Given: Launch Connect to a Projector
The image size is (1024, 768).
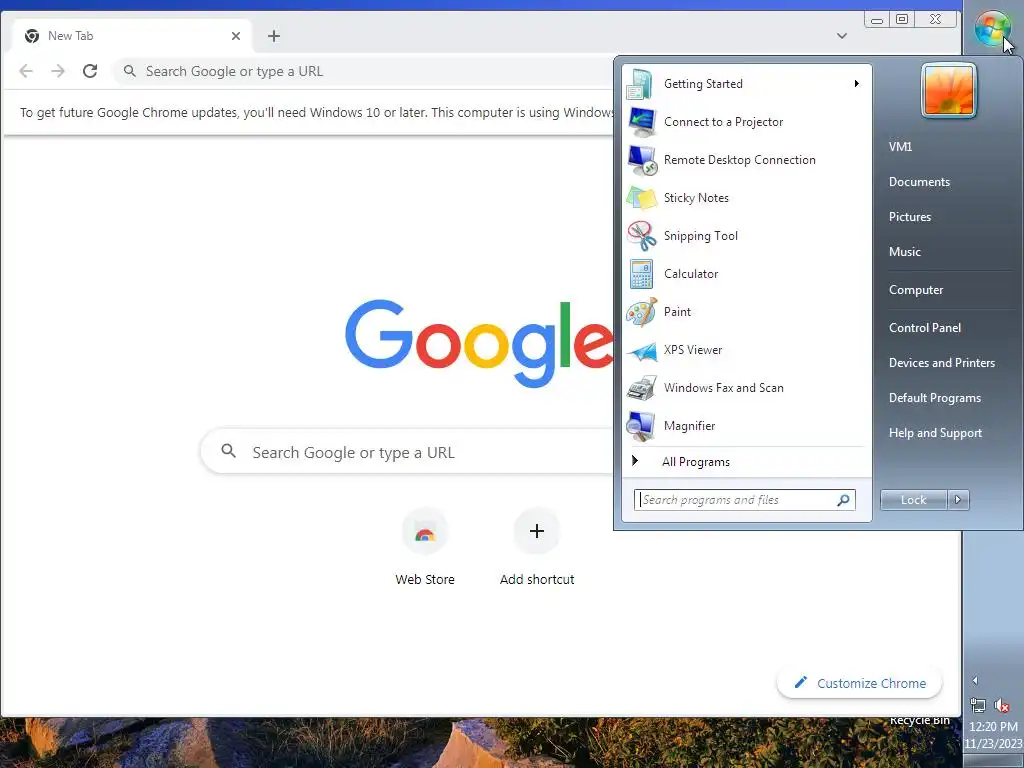Looking at the screenshot, I should tap(745, 121).
